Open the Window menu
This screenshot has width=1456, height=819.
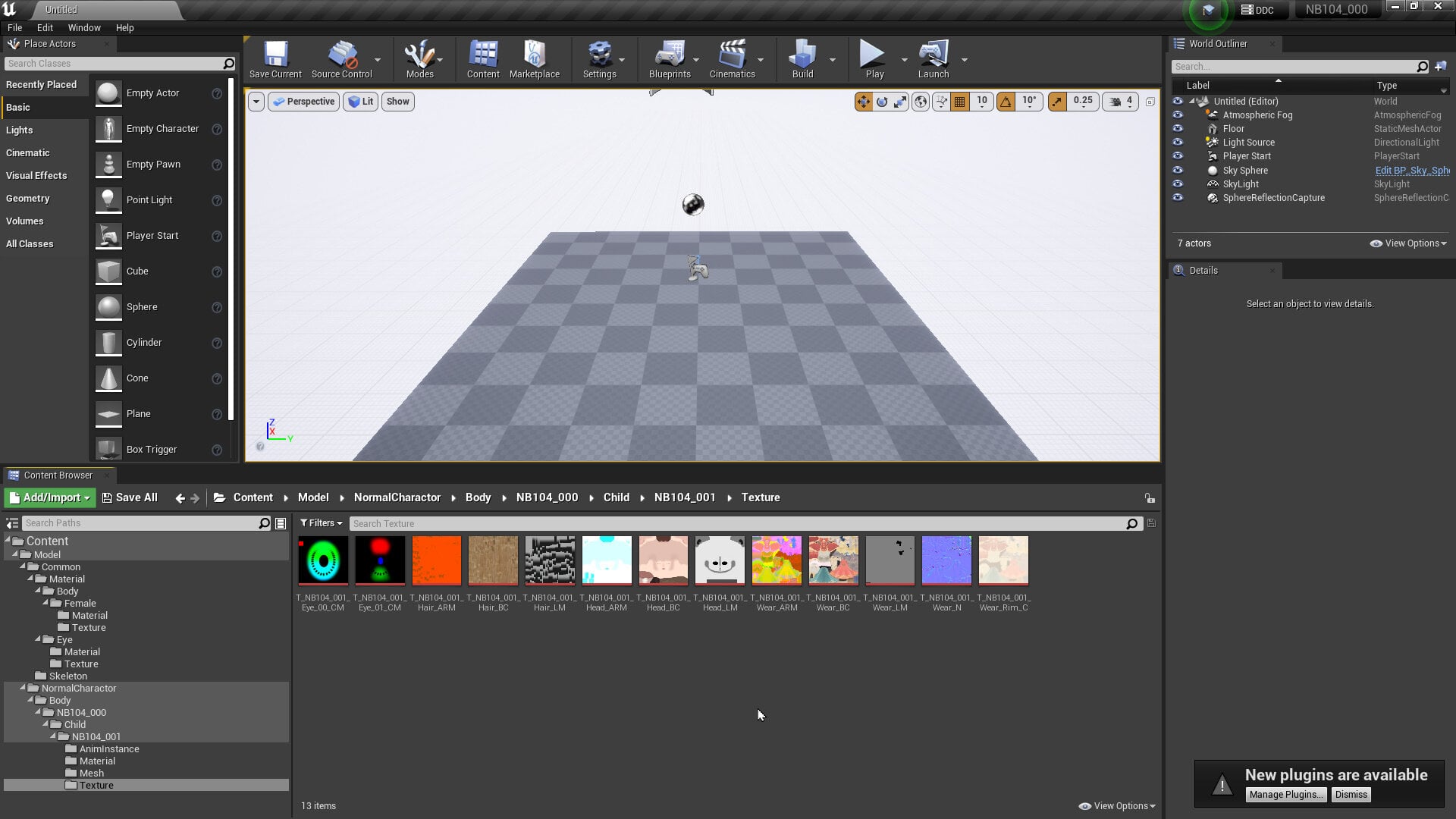pos(84,28)
